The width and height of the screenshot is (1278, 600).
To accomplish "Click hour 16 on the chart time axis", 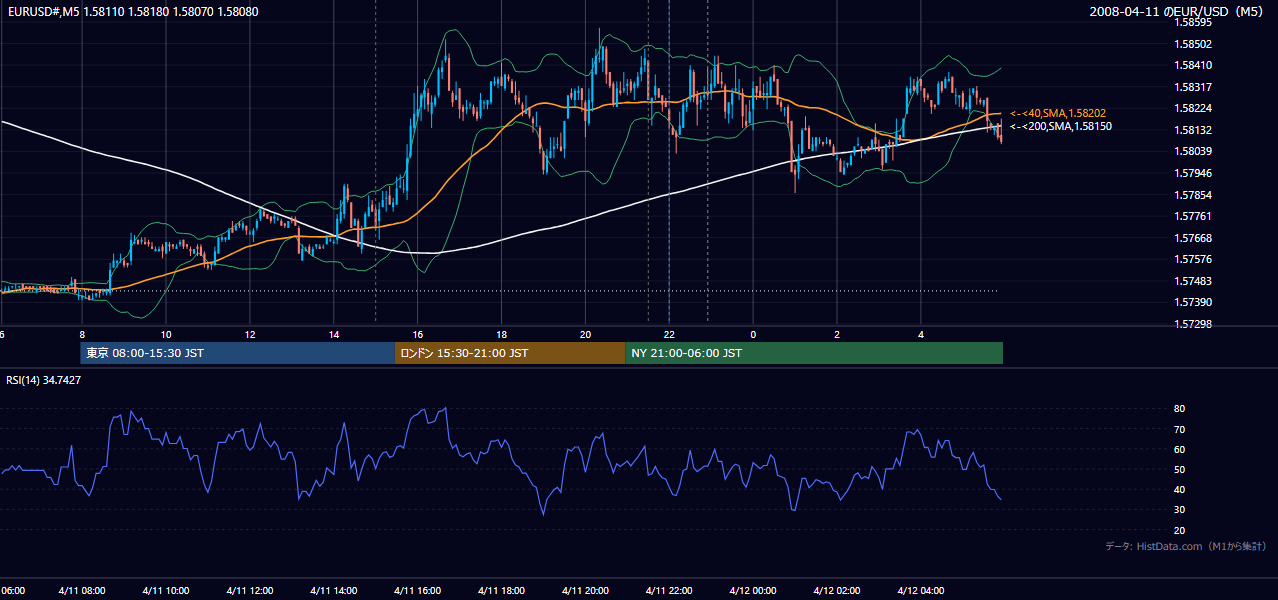I will [418, 334].
